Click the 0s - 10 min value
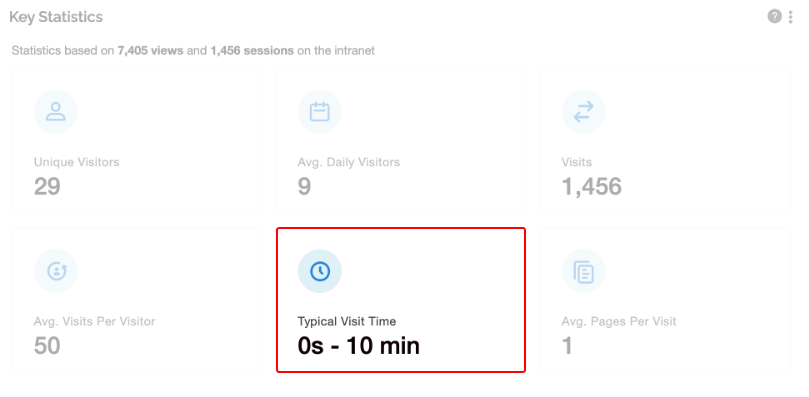The height and width of the screenshot is (397, 809). pyautogui.click(x=359, y=346)
